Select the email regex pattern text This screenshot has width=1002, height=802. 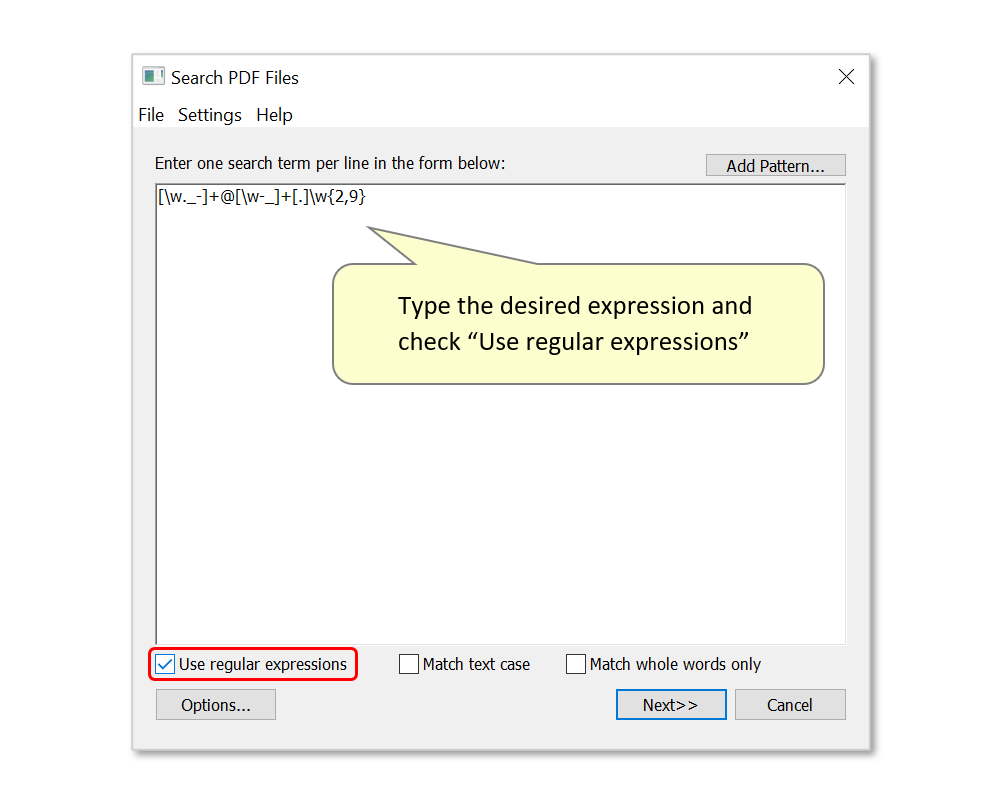(x=260, y=197)
